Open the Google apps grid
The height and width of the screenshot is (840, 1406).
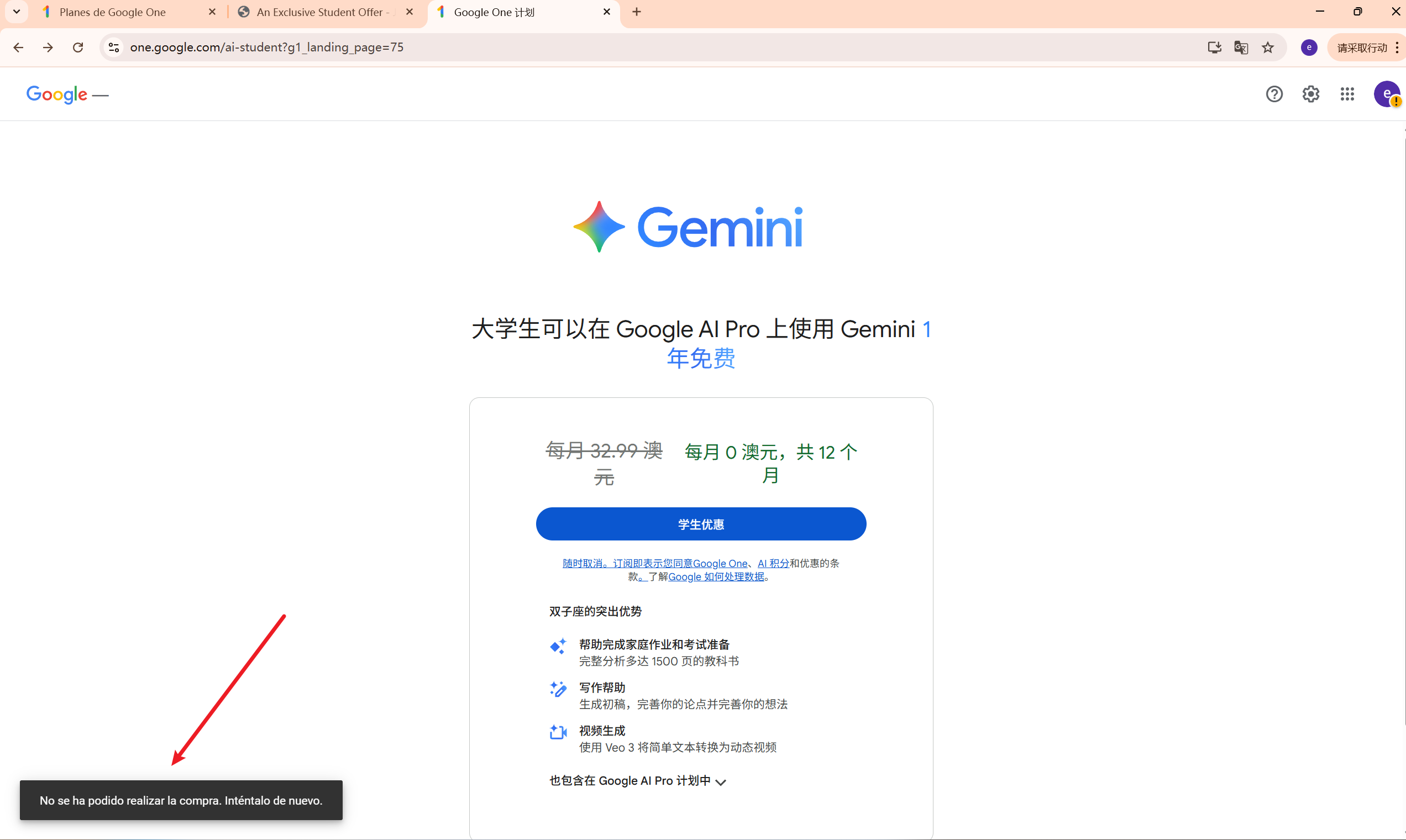pos(1347,94)
